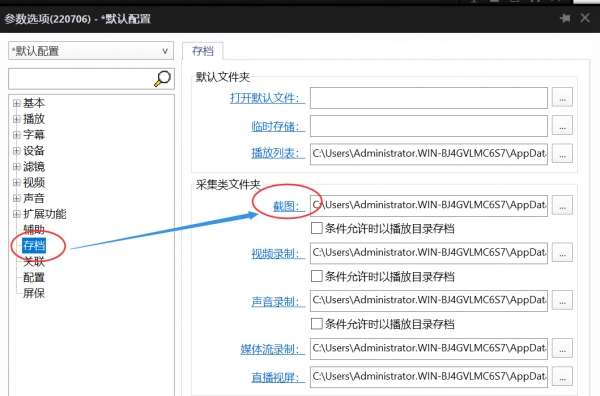Browse folder for 视频录制 path

point(562,253)
